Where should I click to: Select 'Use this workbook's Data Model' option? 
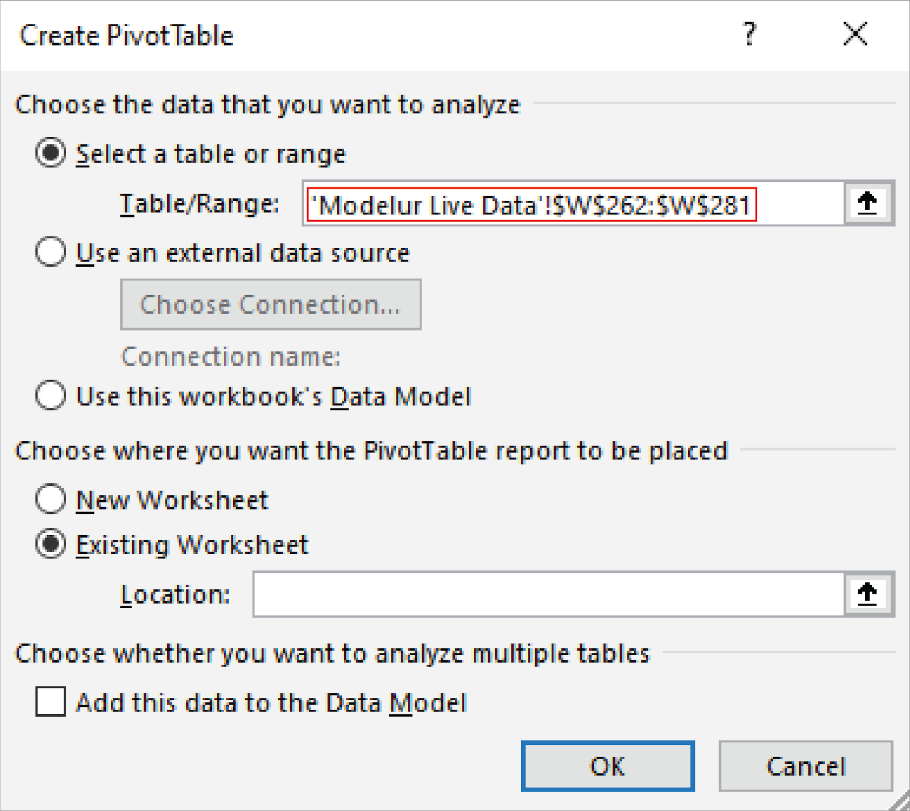(50, 396)
